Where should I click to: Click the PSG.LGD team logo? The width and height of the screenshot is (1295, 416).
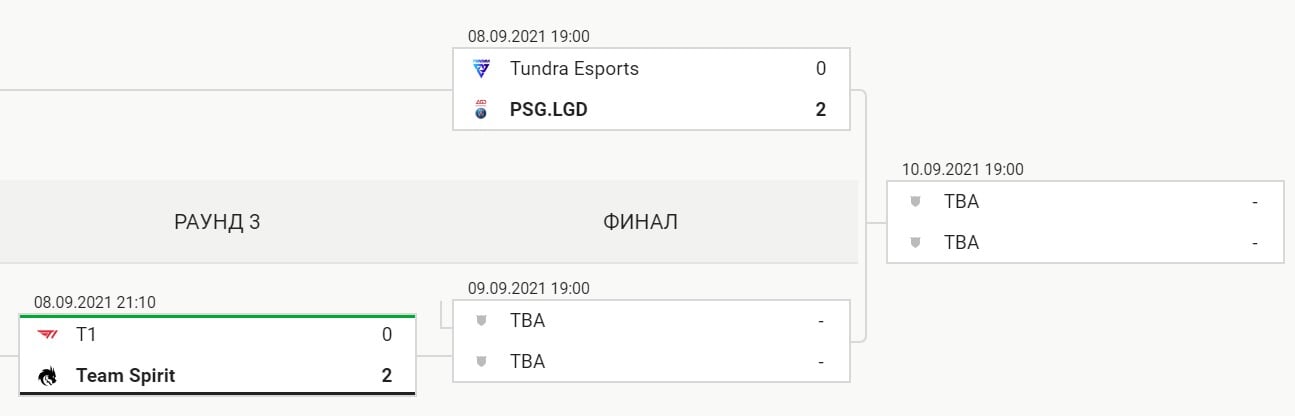(481, 110)
